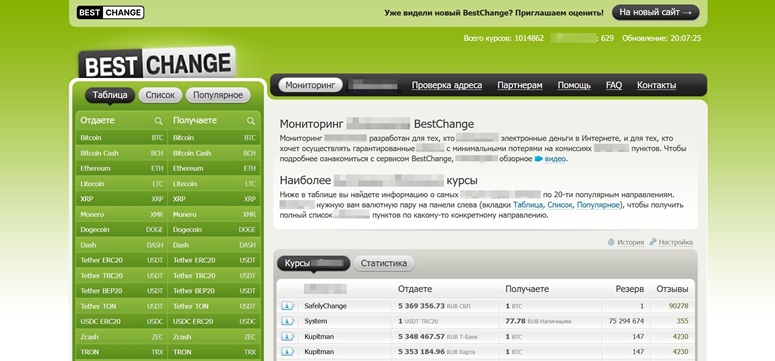
Task: Open info icon for System row
Action: [x=288, y=321]
